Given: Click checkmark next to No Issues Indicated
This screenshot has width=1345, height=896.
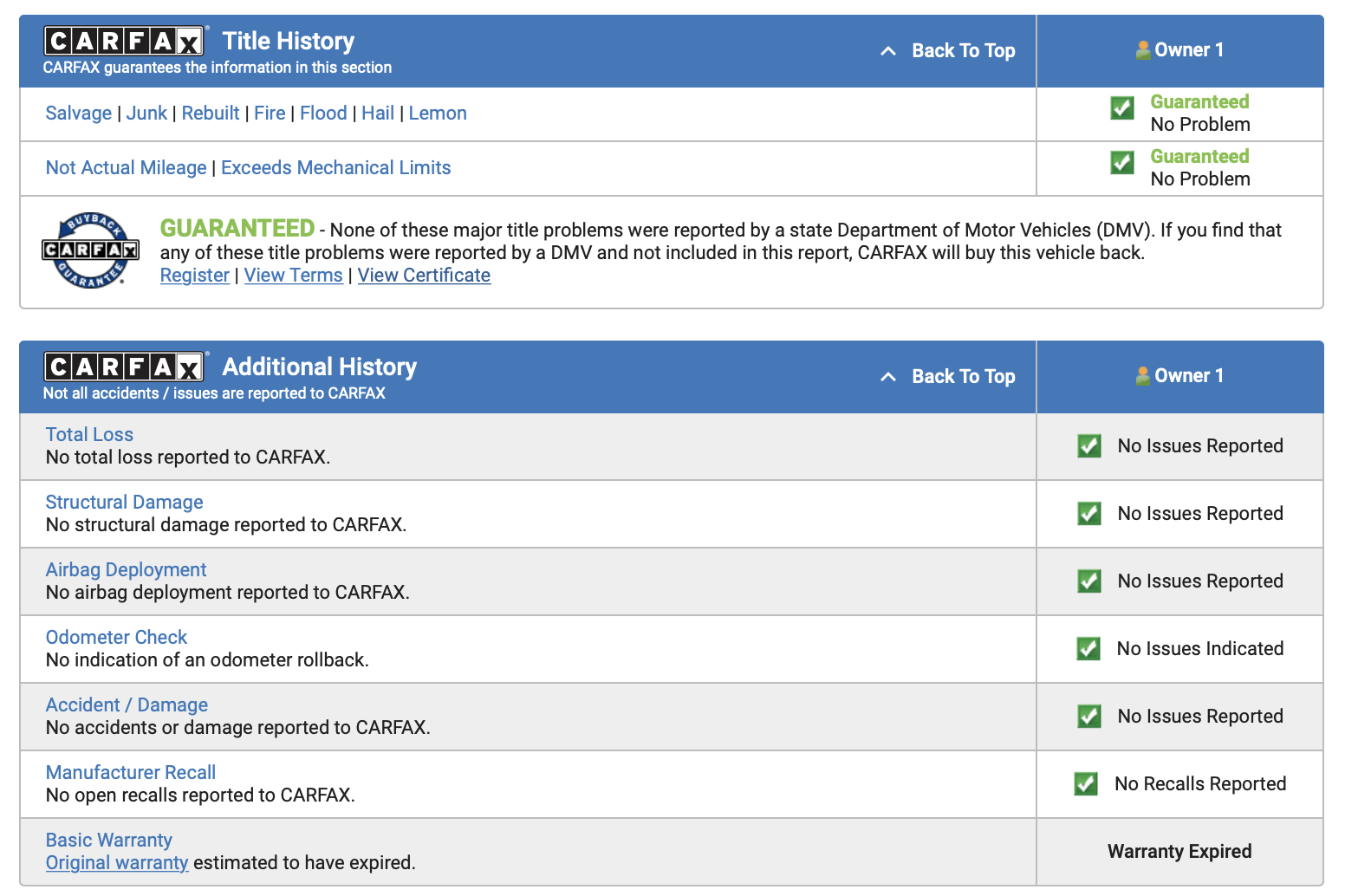Looking at the screenshot, I should [1088, 648].
